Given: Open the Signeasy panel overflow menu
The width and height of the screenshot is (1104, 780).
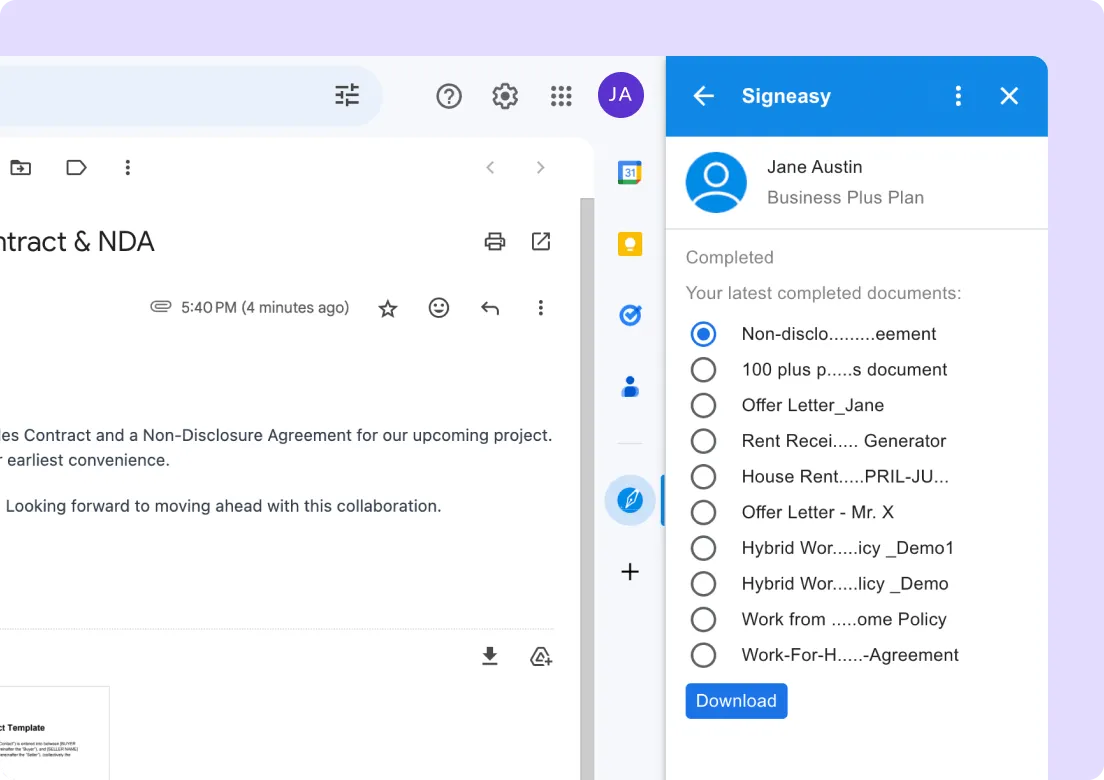Looking at the screenshot, I should [x=957, y=95].
